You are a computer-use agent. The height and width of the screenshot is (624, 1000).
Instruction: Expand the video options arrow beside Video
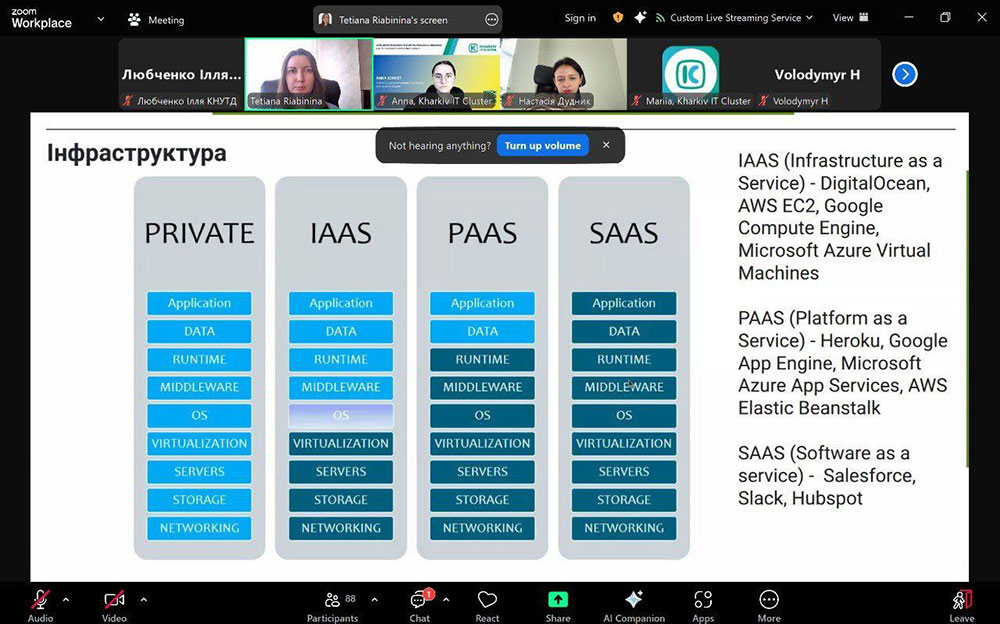143,600
